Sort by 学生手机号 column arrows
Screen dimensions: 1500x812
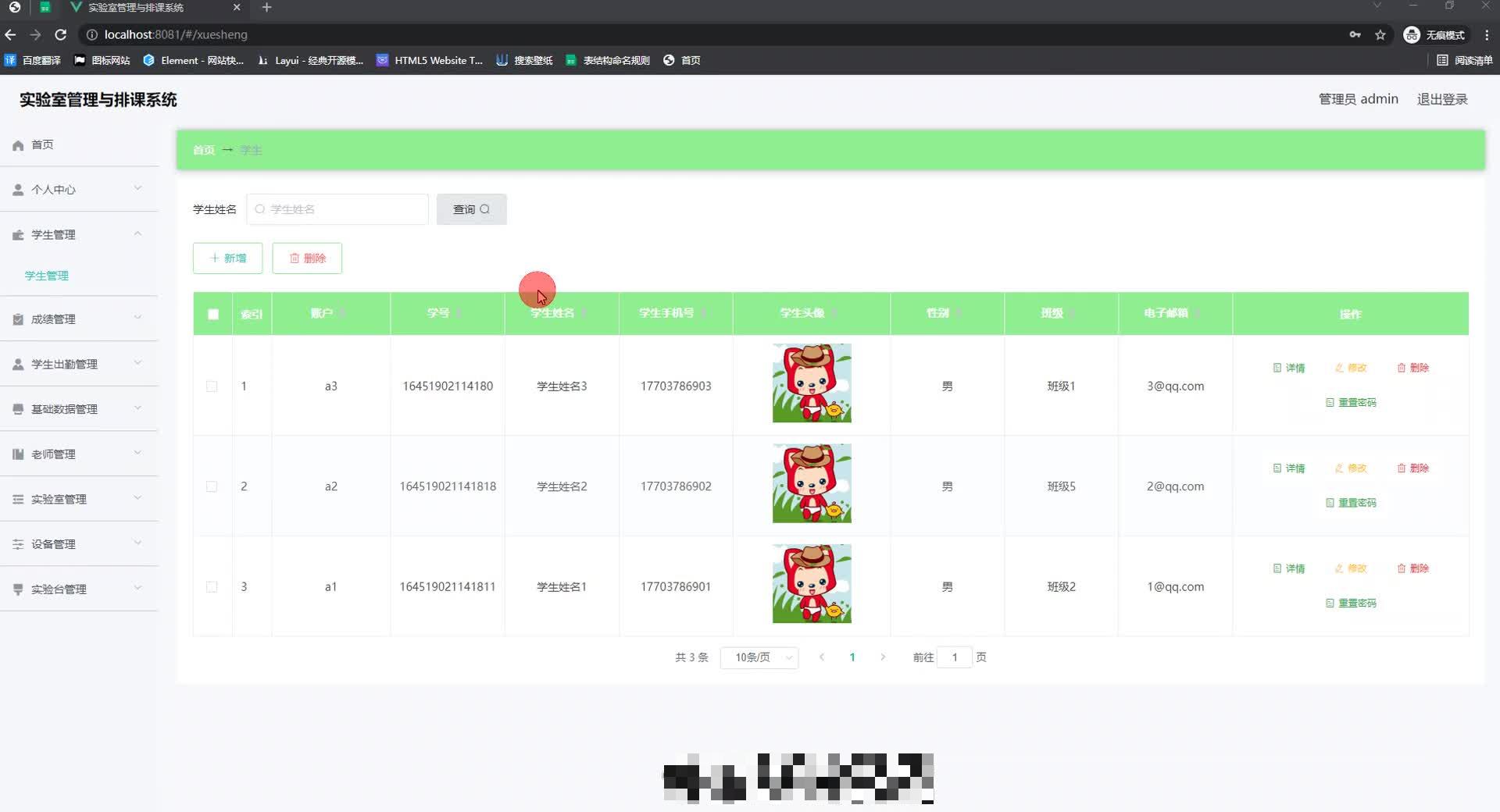tap(703, 313)
